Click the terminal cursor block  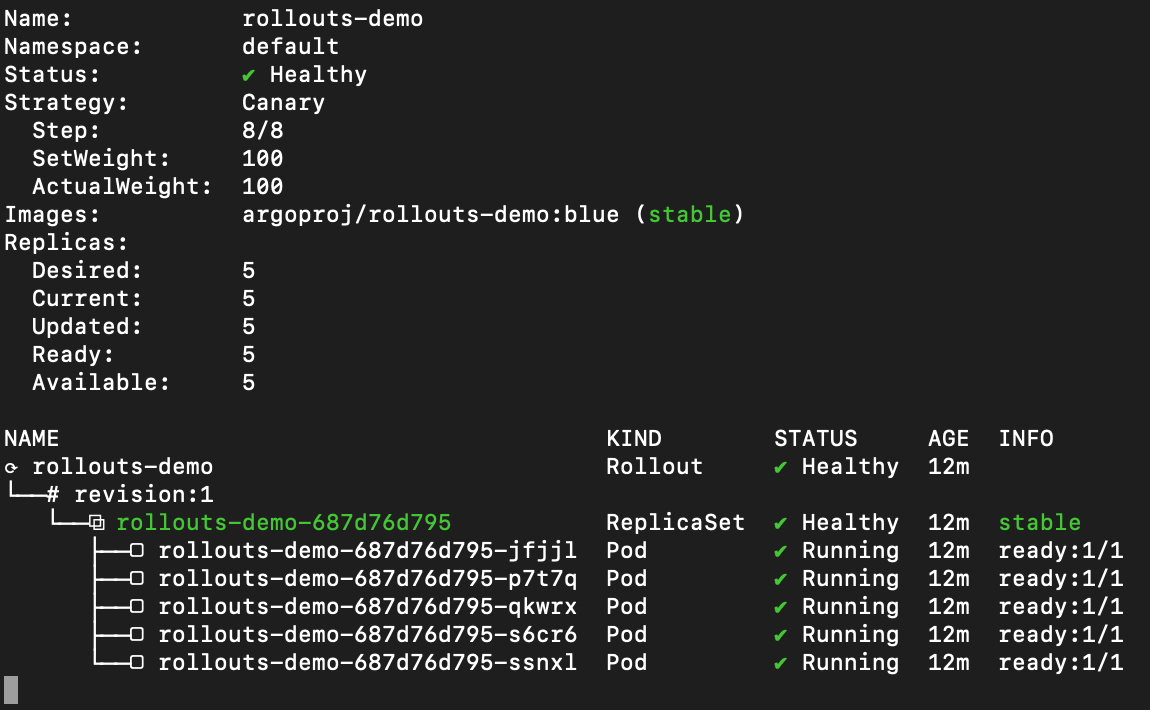(11, 689)
